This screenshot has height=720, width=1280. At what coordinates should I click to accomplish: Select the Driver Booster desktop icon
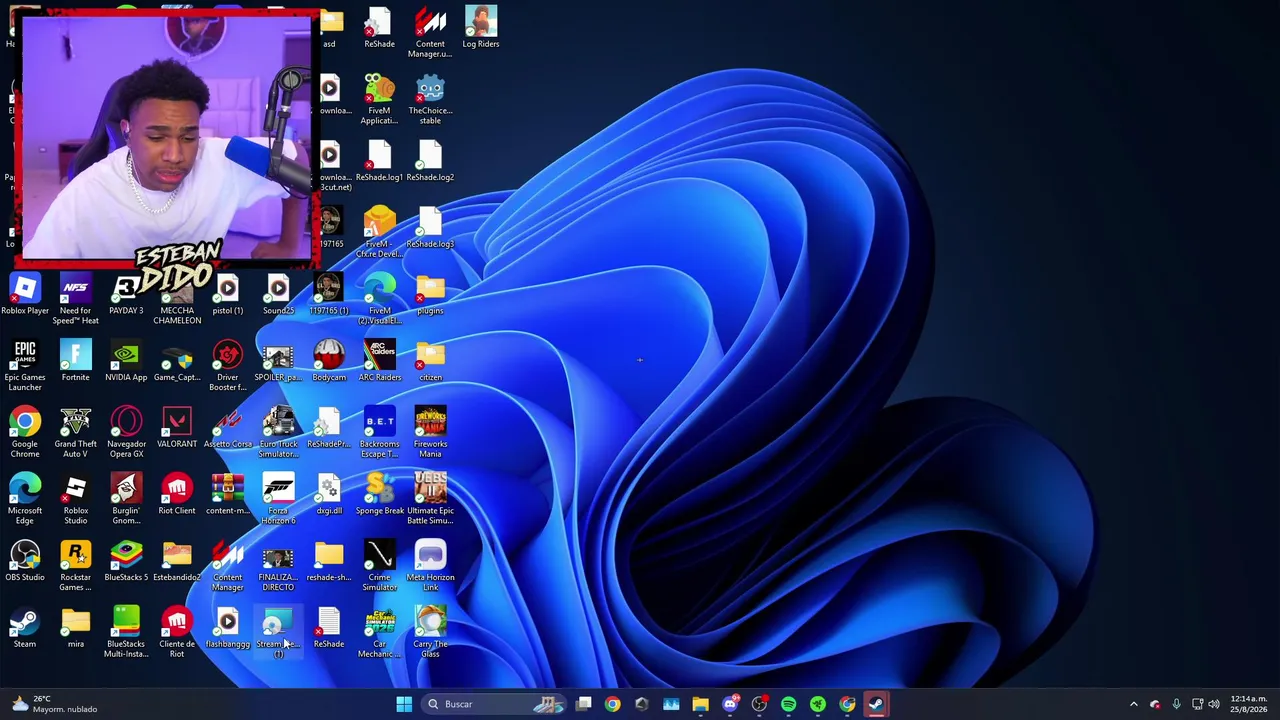(x=228, y=366)
